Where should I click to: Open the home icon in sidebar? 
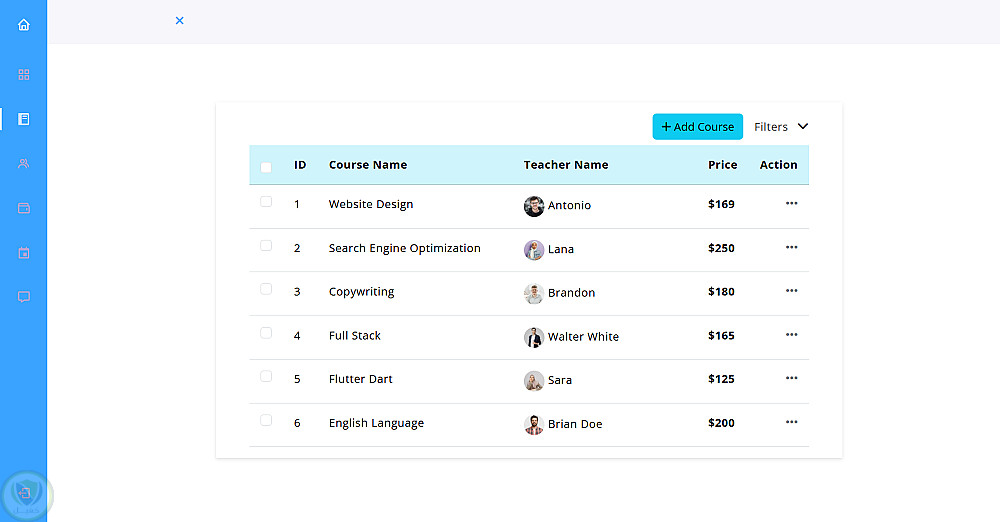[24, 25]
